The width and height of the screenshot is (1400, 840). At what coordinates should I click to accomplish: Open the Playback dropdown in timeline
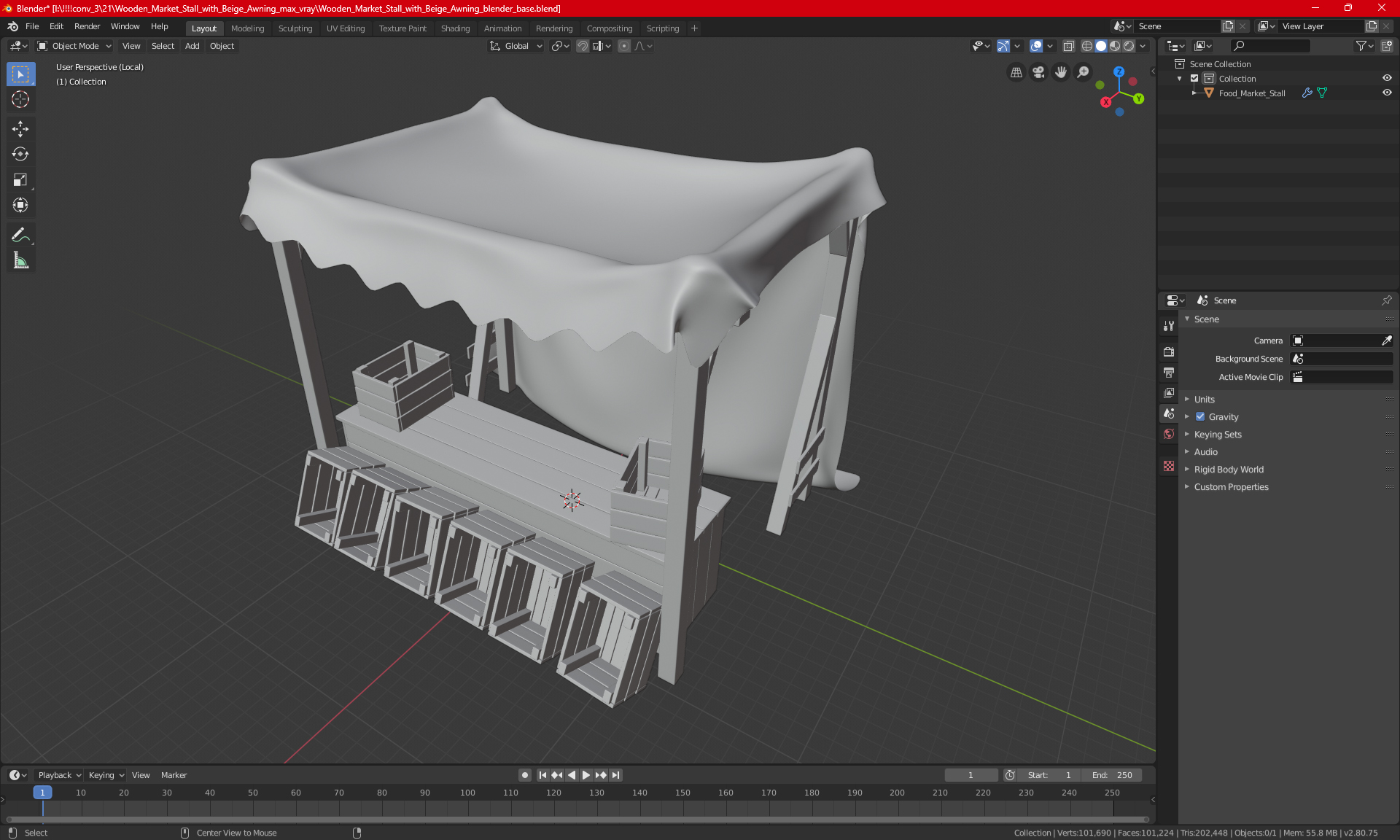click(59, 775)
